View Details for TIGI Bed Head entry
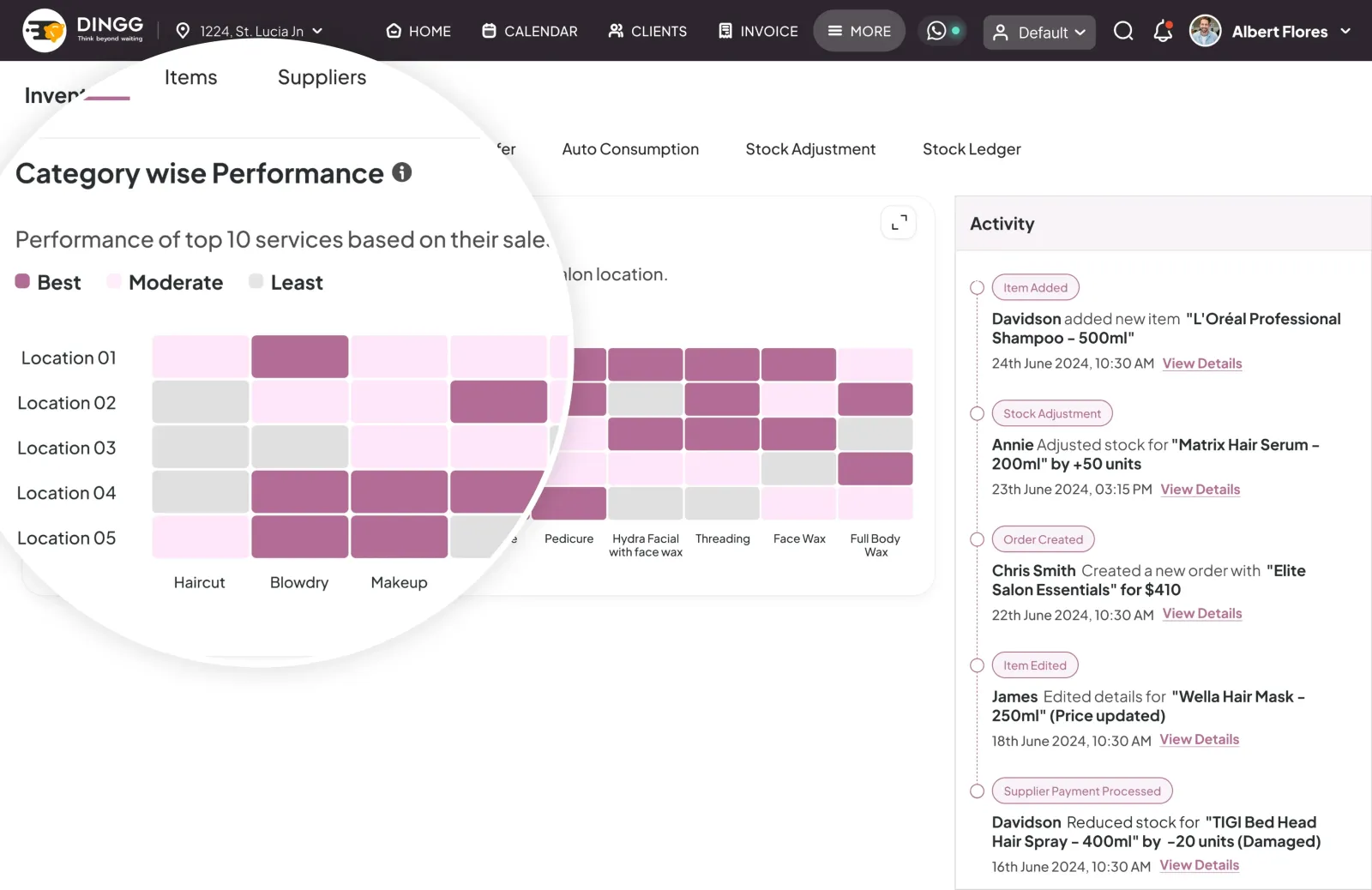This screenshot has height=890, width=1372. [1200, 866]
